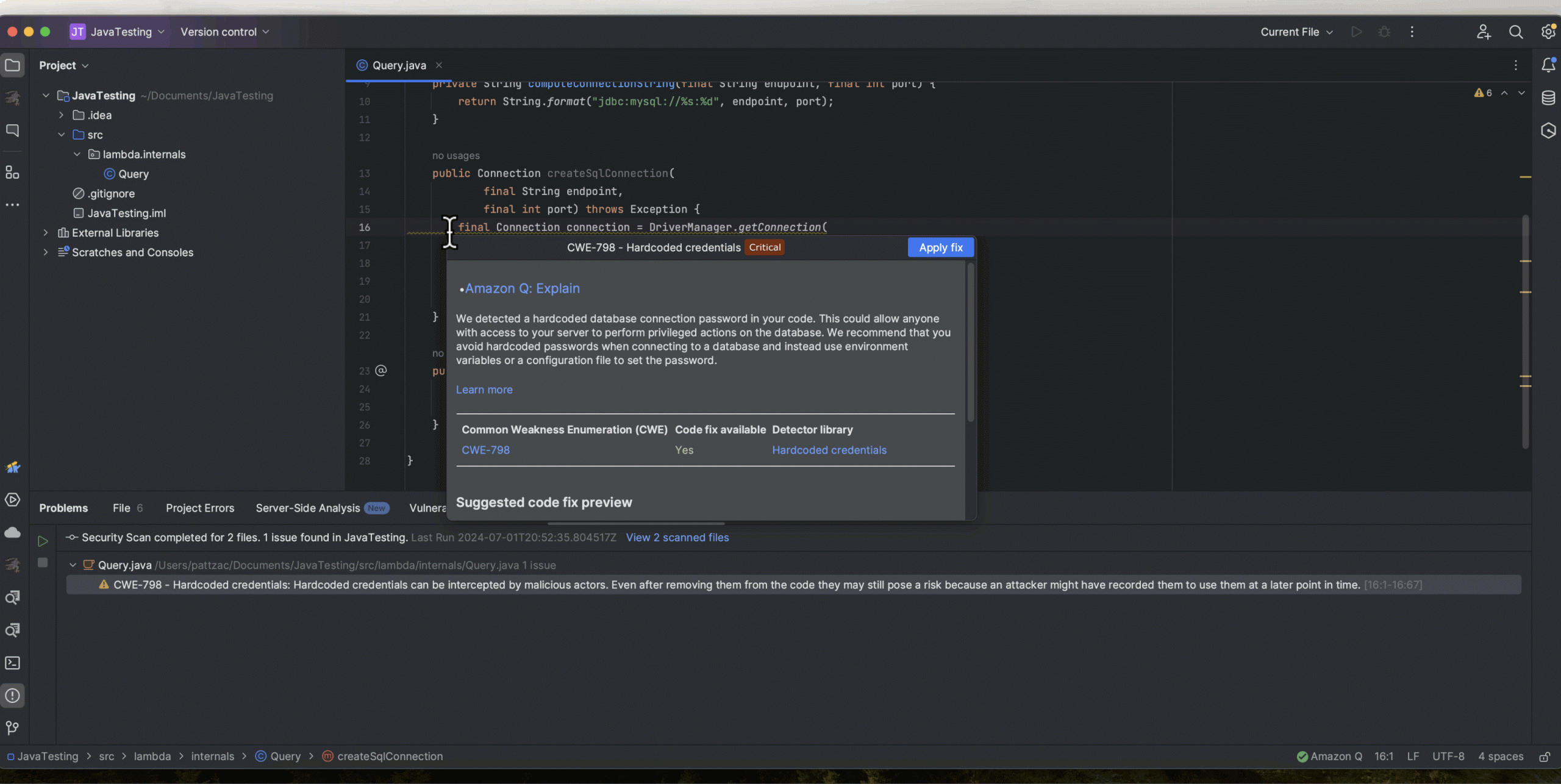The height and width of the screenshot is (784, 1561).
Task: Open the Problems tool window icon
Action: [x=13, y=695]
